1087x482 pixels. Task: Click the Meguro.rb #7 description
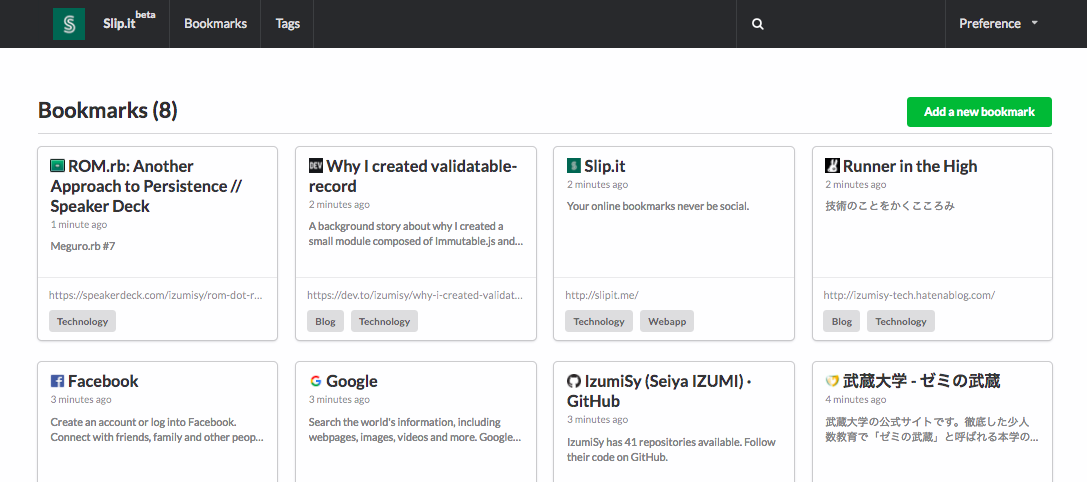[x=82, y=246]
